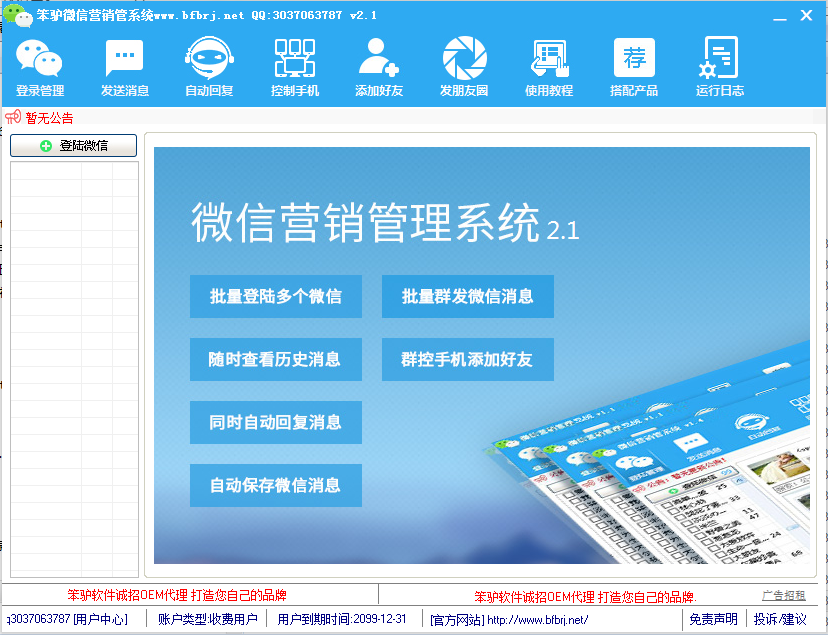Open the 用户中心 user center link
The image size is (828, 635).
click(x=100, y=619)
